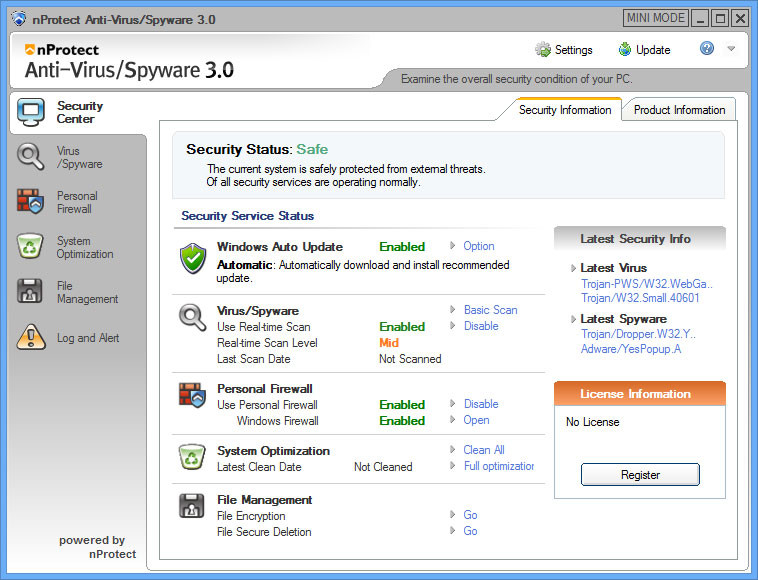Open Windows Auto Update Option link
Screen dimensions: 758x580
tap(479, 246)
